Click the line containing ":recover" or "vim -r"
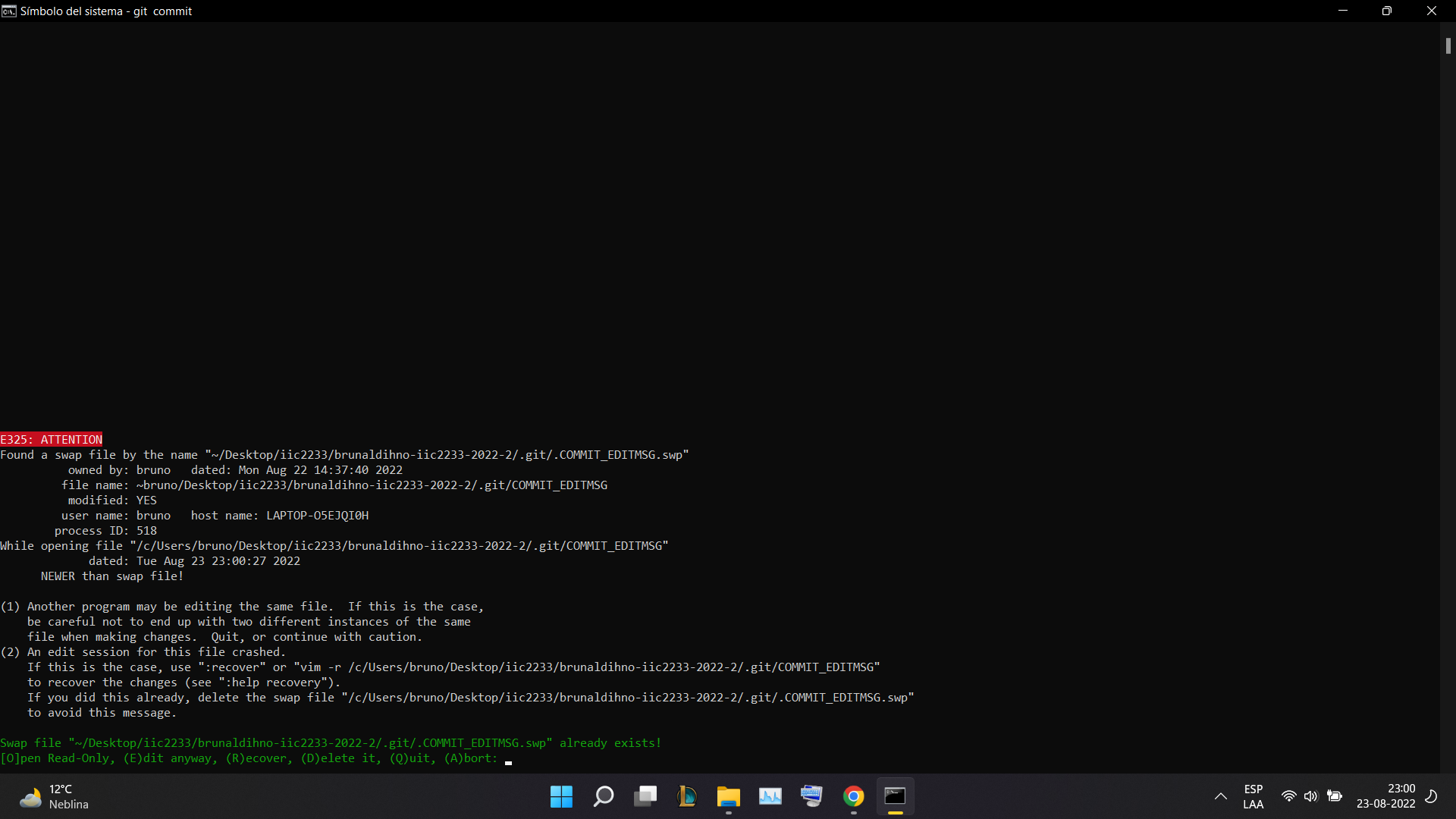The height and width of the screenshot is (819, 1456). coord(453,667)
